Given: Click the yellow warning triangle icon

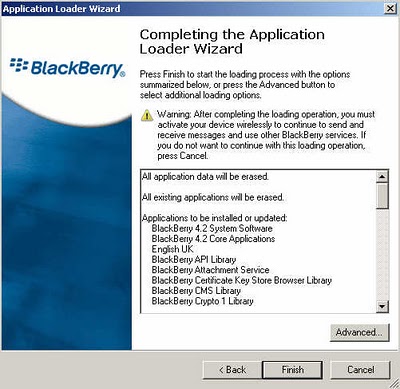Looking at the screenshot, I should pyautogui.click(x=147, y=116).
